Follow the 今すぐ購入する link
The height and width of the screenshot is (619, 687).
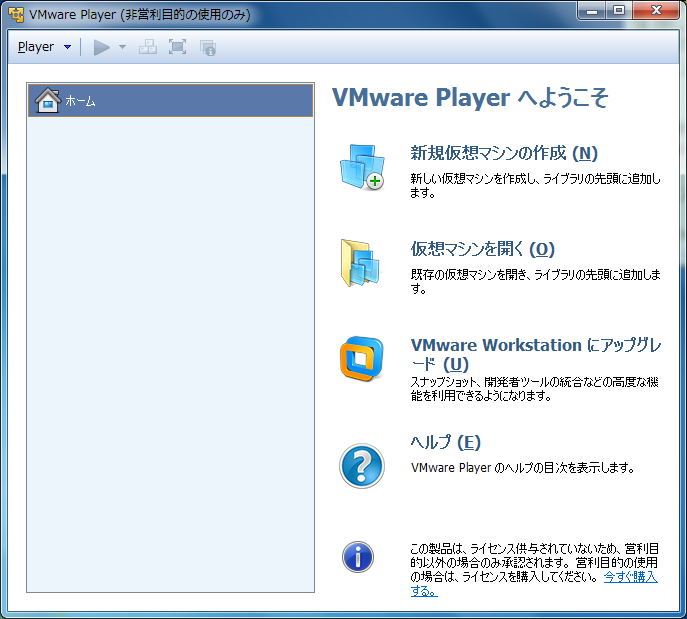[x=630, y=577]
